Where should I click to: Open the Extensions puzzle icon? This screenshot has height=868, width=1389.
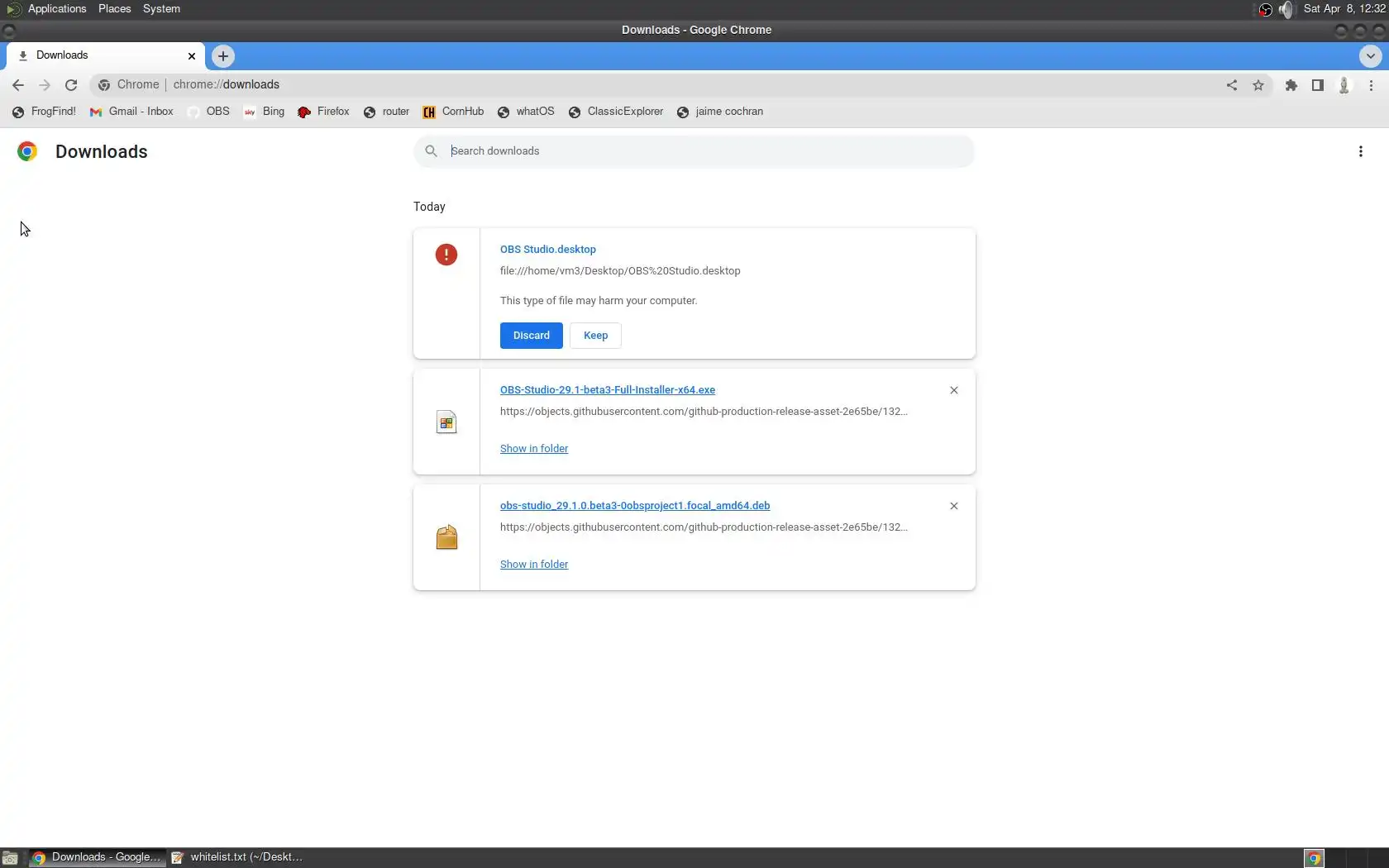1291,85
